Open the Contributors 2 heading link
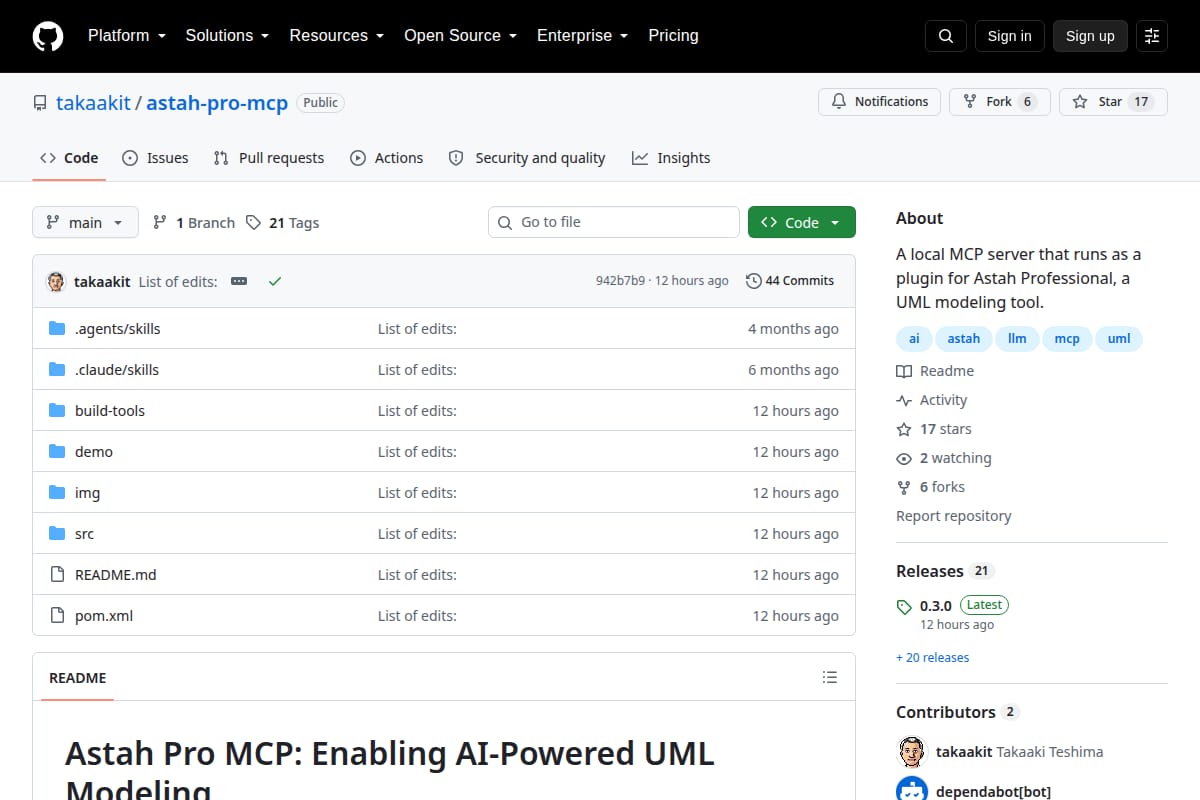The width and height of the screenshot is (1200, 800). tap(957, 712)
